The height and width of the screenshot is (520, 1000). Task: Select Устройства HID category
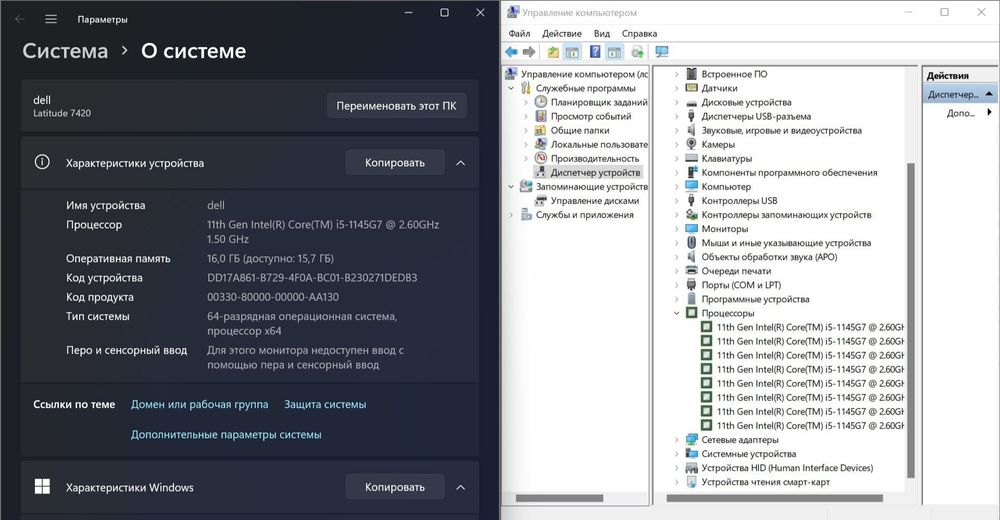(787, 468)
